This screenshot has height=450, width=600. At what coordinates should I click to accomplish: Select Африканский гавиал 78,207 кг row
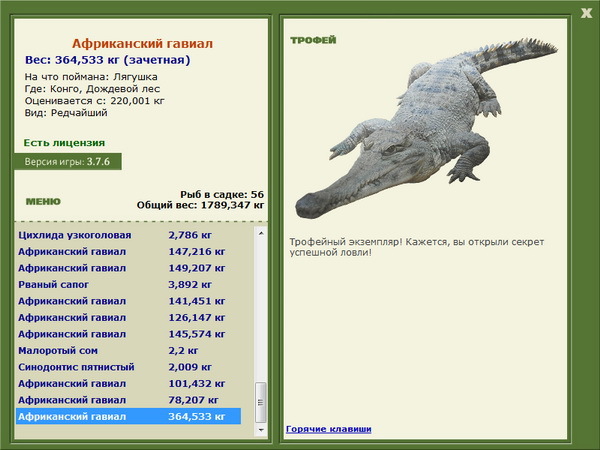click(129, 400)
